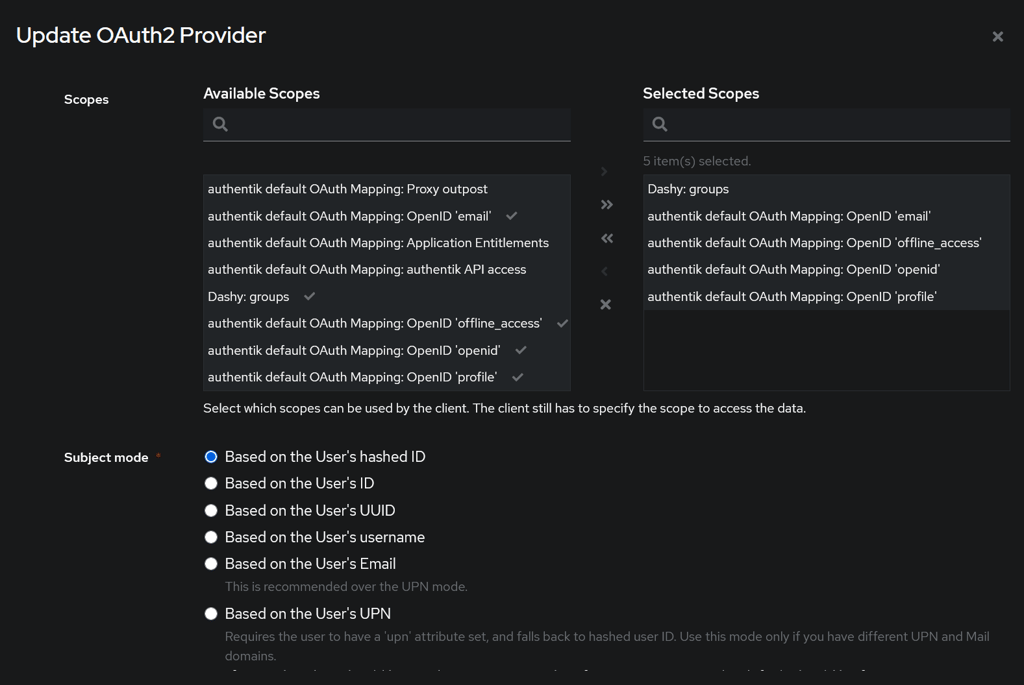Select Application Entitlements mapping in available list
1024x685 pixels.
387,242
